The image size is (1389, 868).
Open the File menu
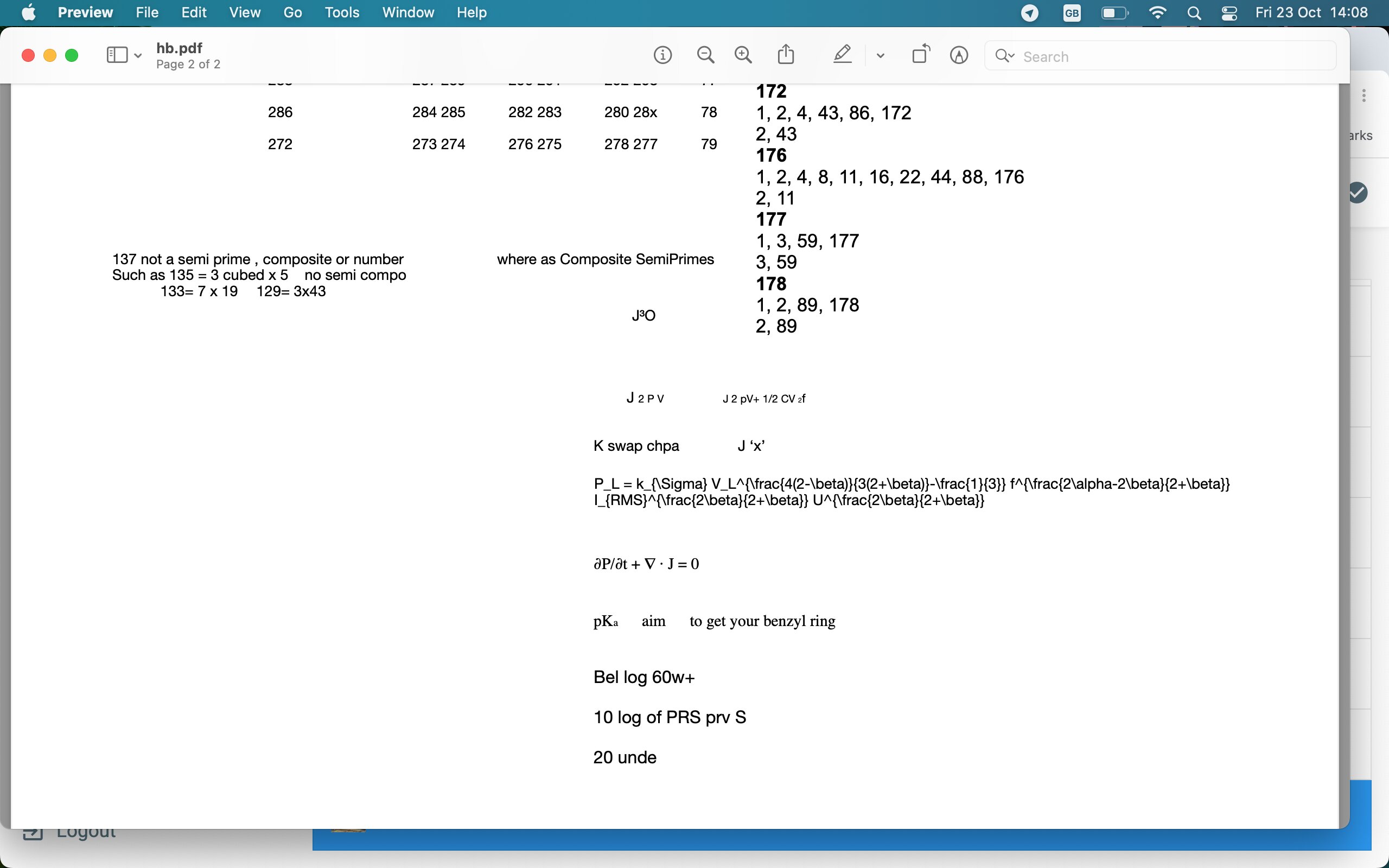click(147, 12)
